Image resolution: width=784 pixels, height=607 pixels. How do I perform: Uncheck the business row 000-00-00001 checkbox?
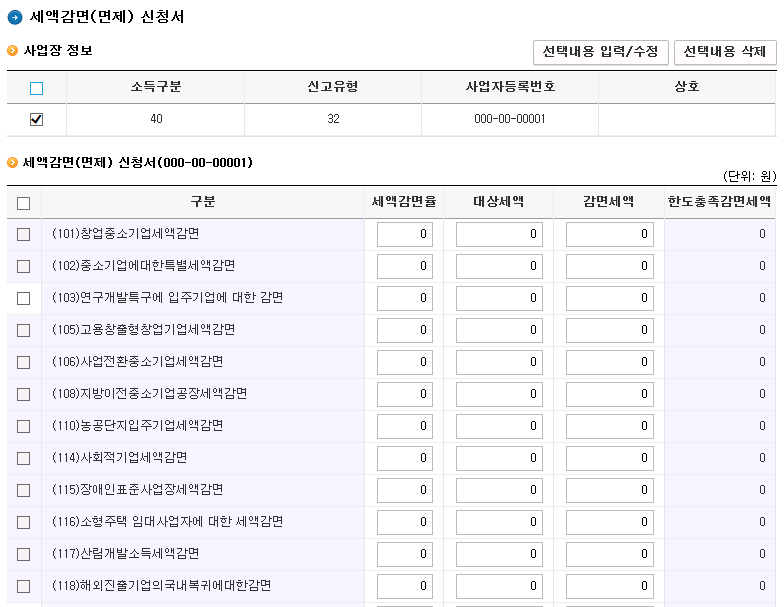(36, 120)
